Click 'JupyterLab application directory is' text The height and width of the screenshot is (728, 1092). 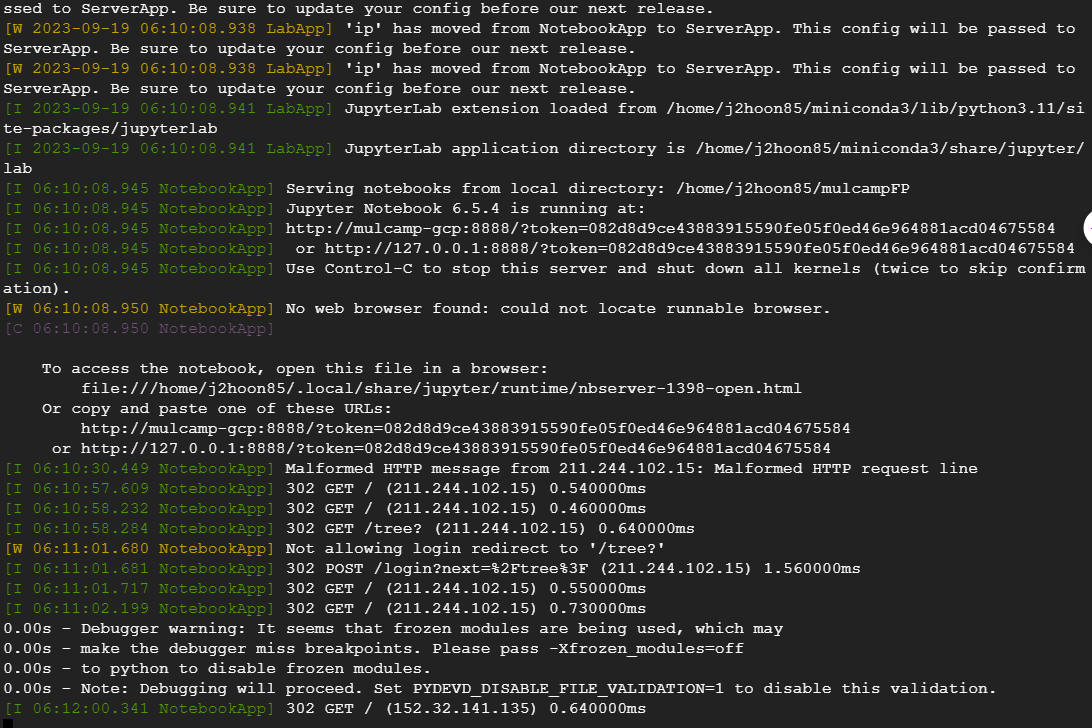click(x=515, y=148)
